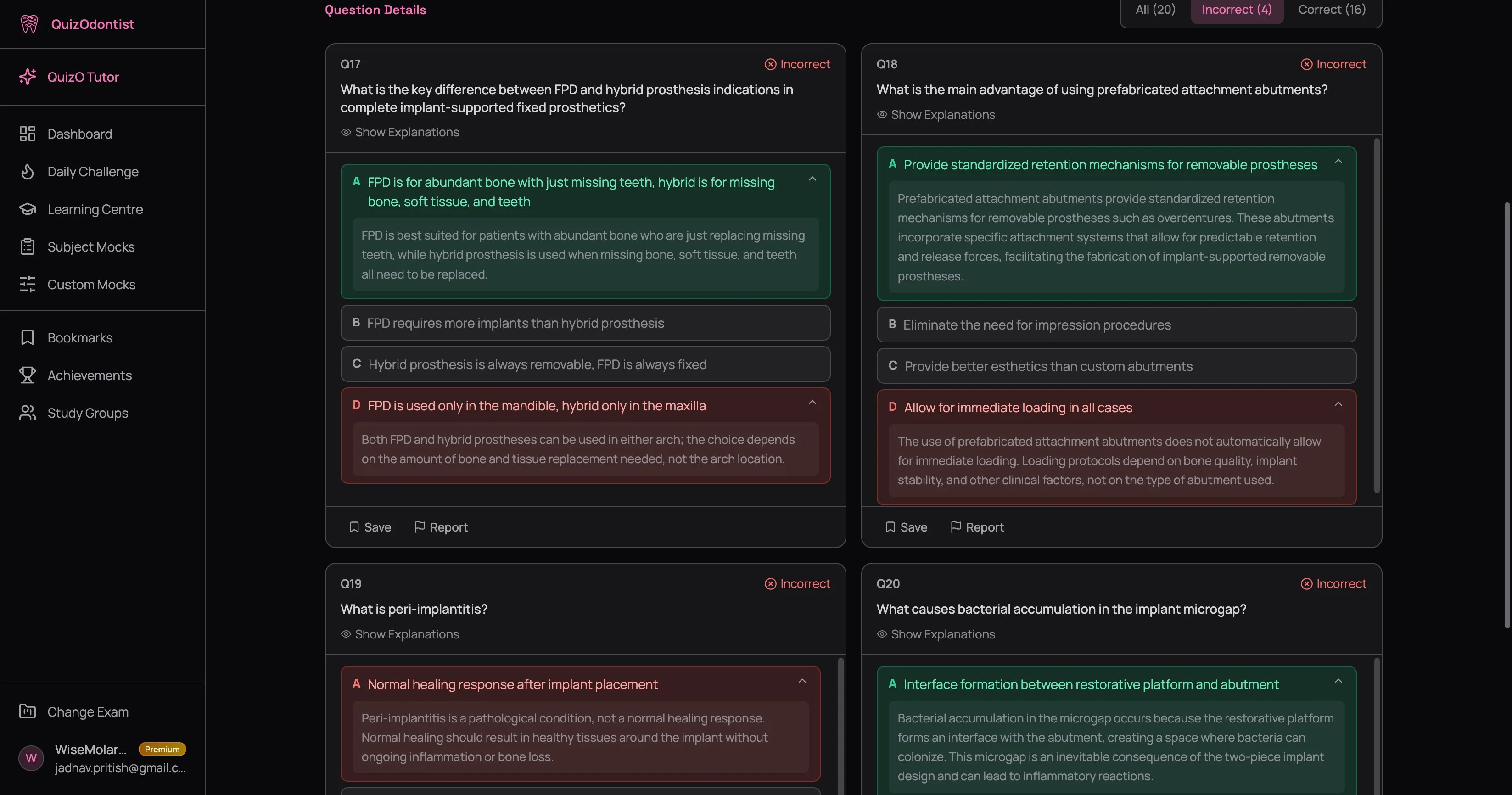Collapse explanation for option A in Q17
The height and width of the screenshot is (795, 1512).
pos(812,179)
